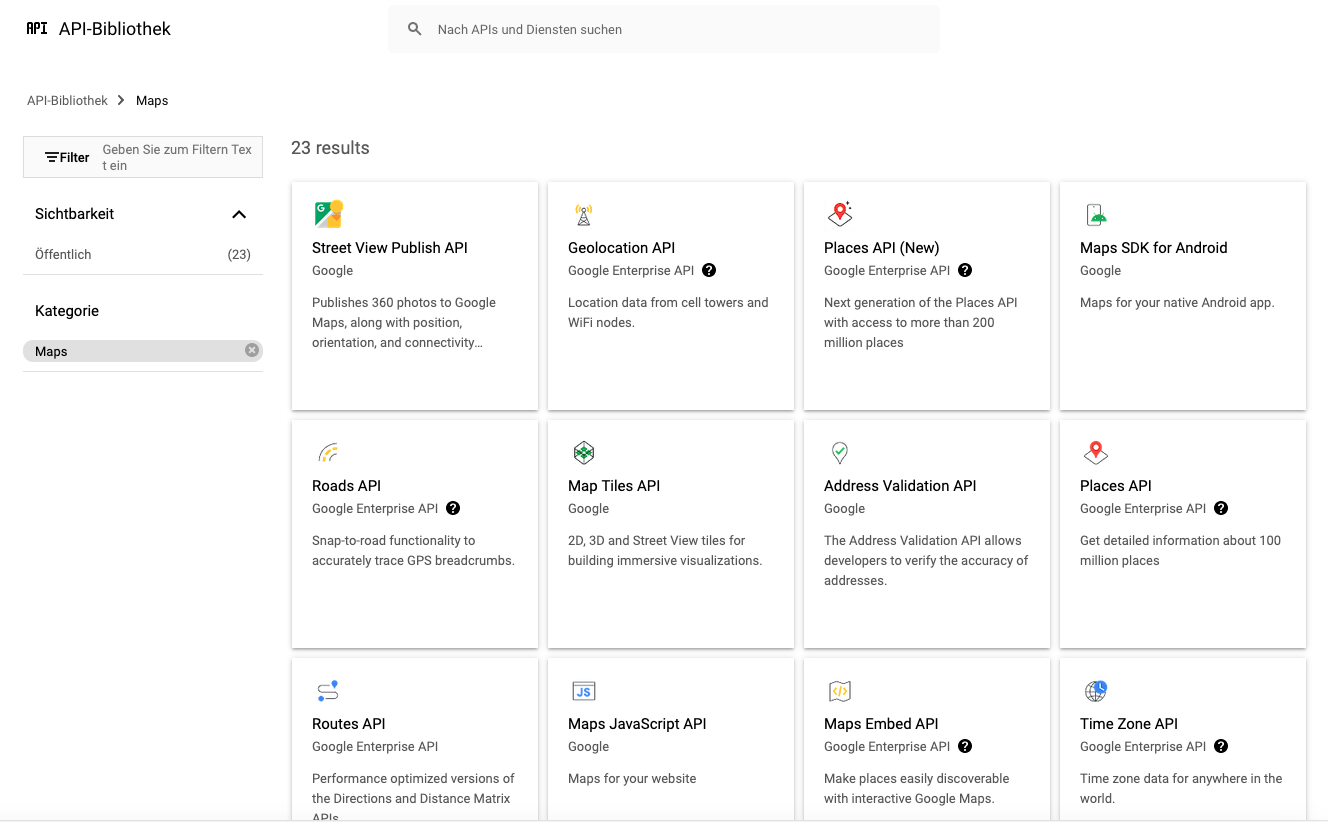The image size is (1328, 822).
Task: Click the Street View Publish API icon
Action: pos(328,214)
